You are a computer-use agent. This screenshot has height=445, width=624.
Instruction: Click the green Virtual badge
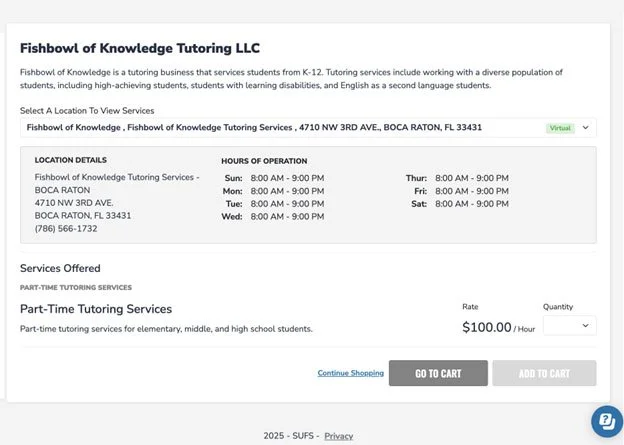pyautogui.click(x=560, y=128)
